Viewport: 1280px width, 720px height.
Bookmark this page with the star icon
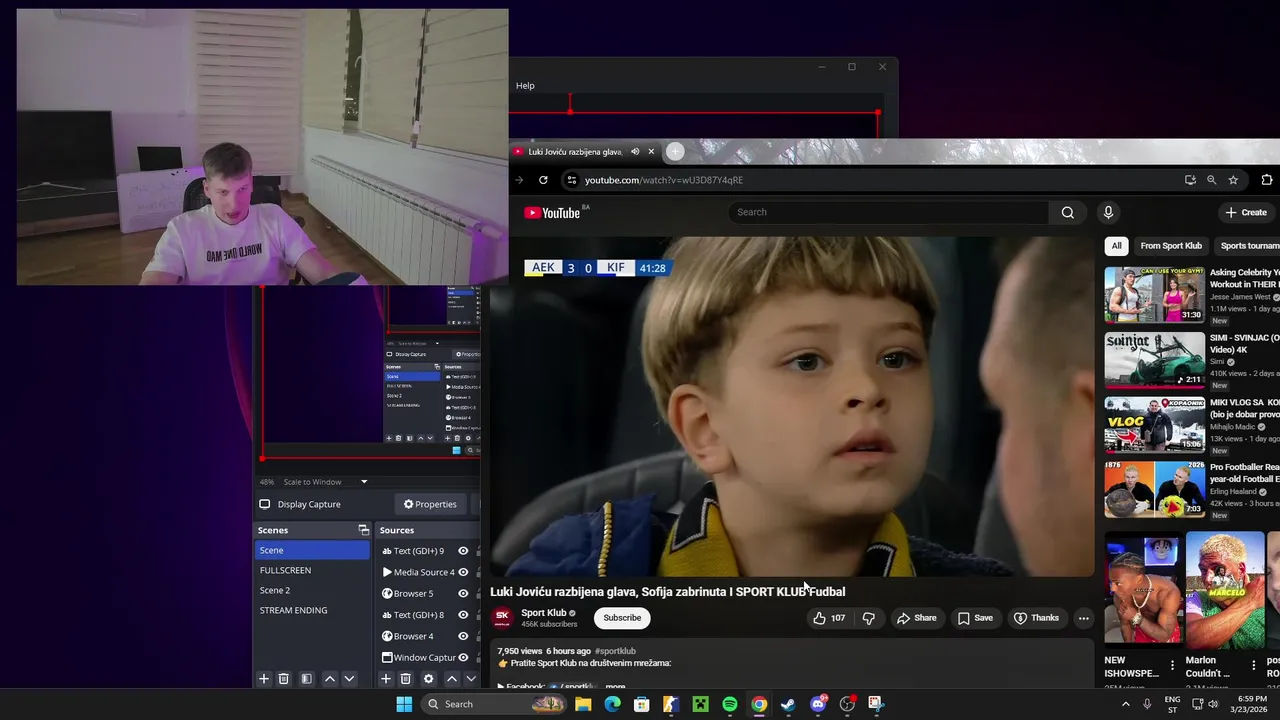point(1233,180)
